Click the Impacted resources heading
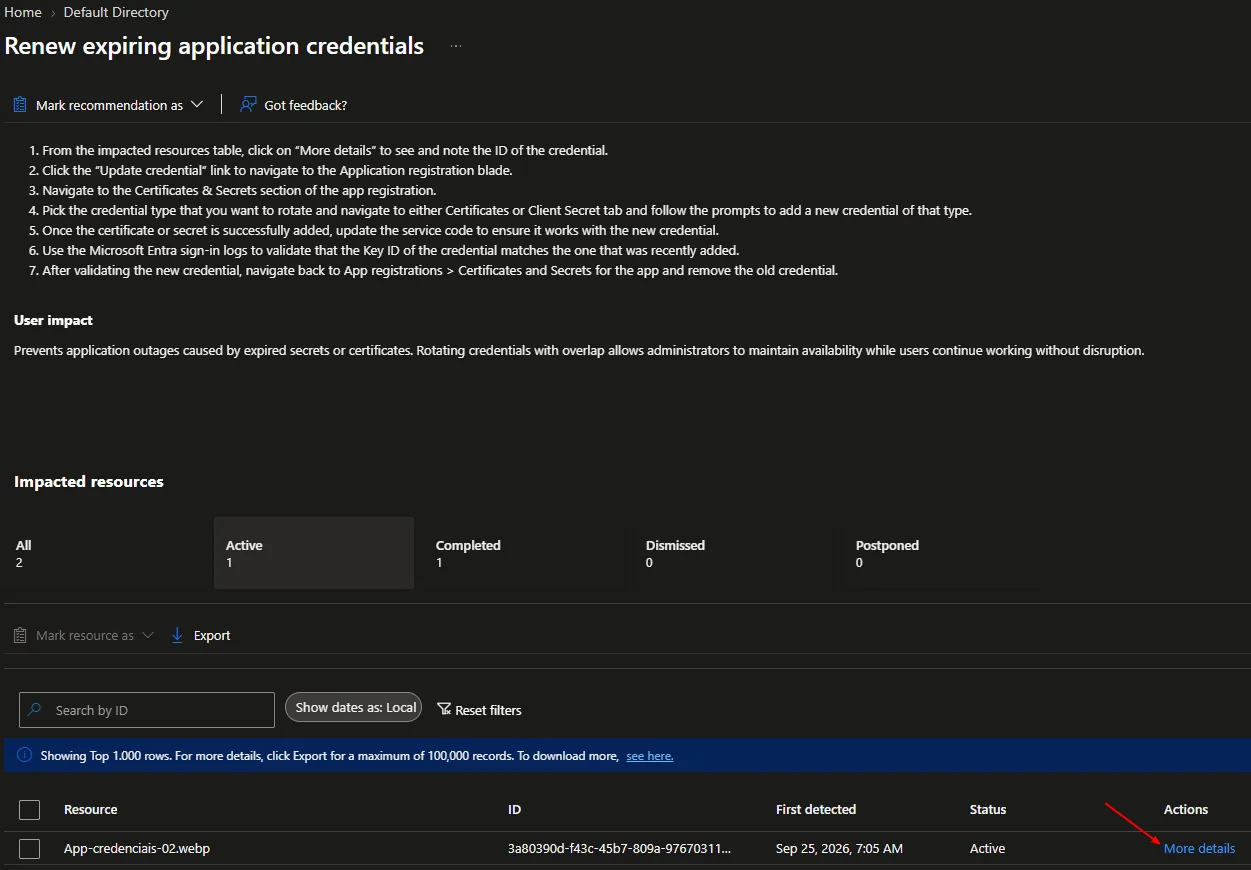The image size is (1251, 870). (89, 481)
